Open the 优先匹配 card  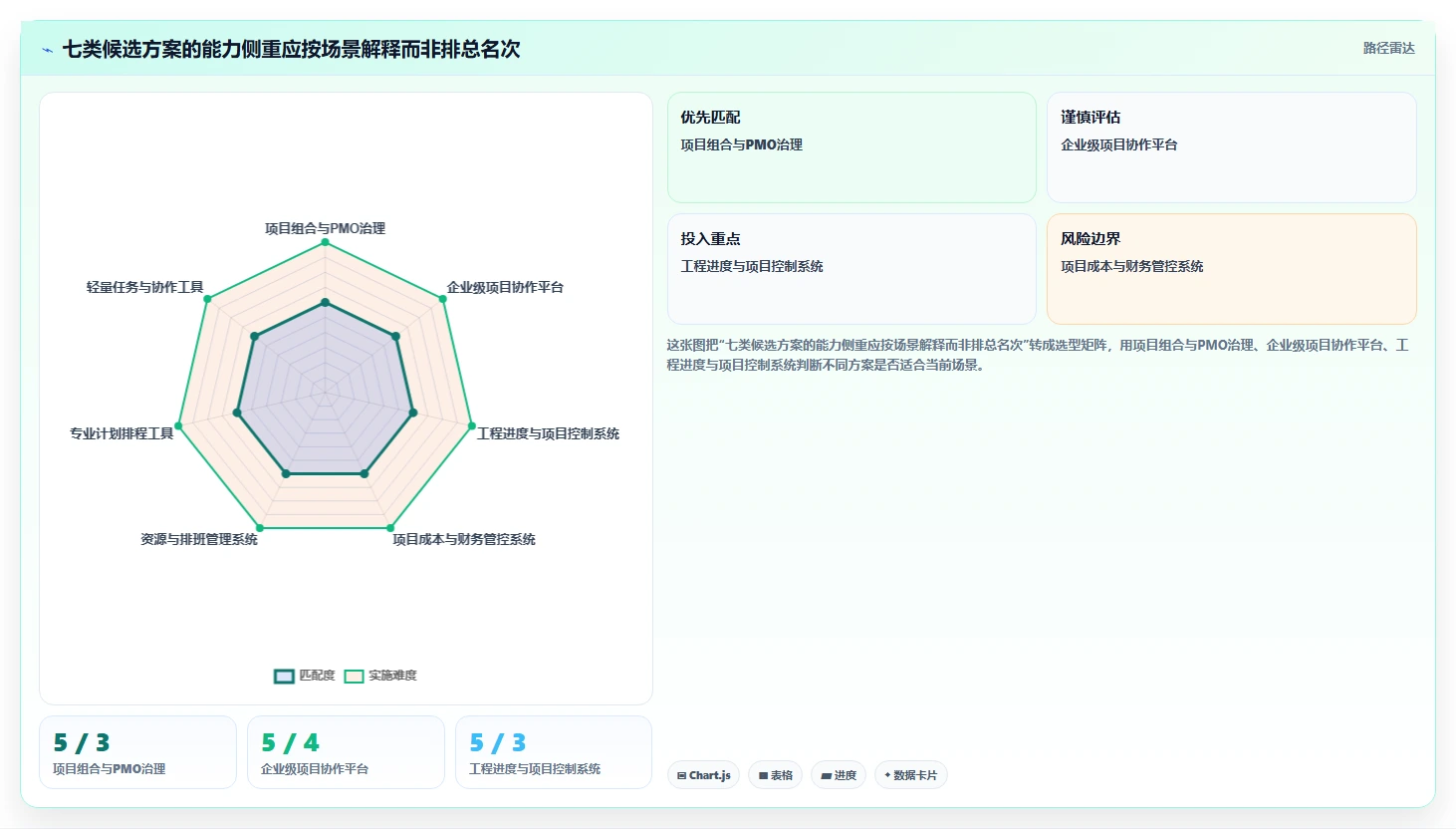[851, 147]
